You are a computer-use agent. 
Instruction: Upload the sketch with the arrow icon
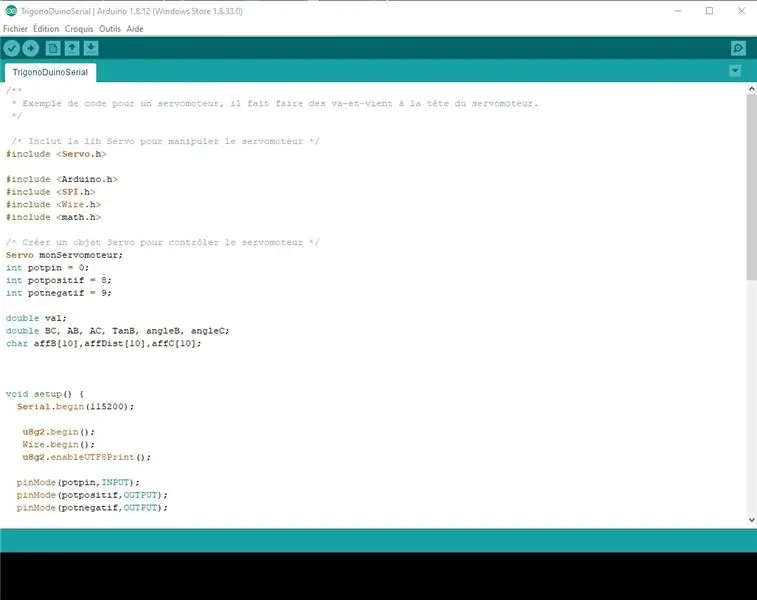[30, 48]
